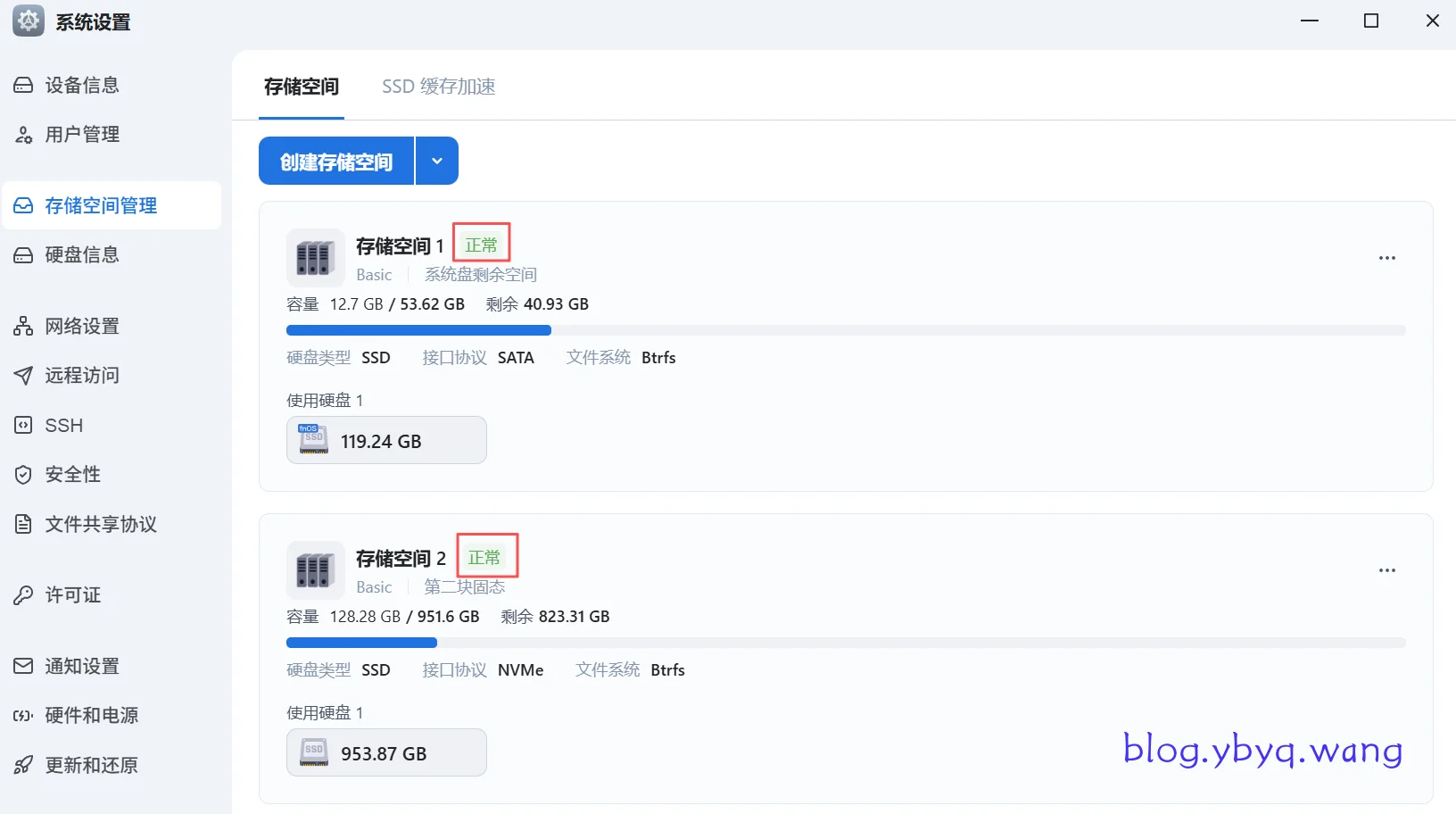Open 网络设置 from the sidebar
The width and height of the screenshot is (1456, 814).
(x=82, y=327)
